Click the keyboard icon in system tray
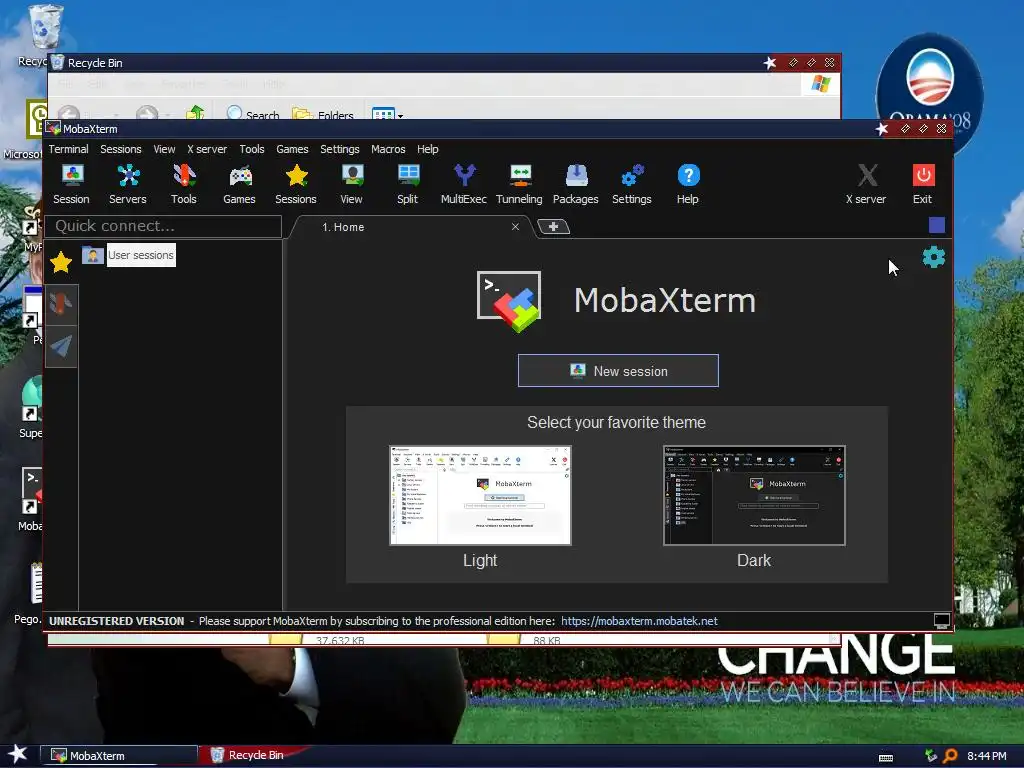This screenshot has height=768, width=1024. coord(886,758)
